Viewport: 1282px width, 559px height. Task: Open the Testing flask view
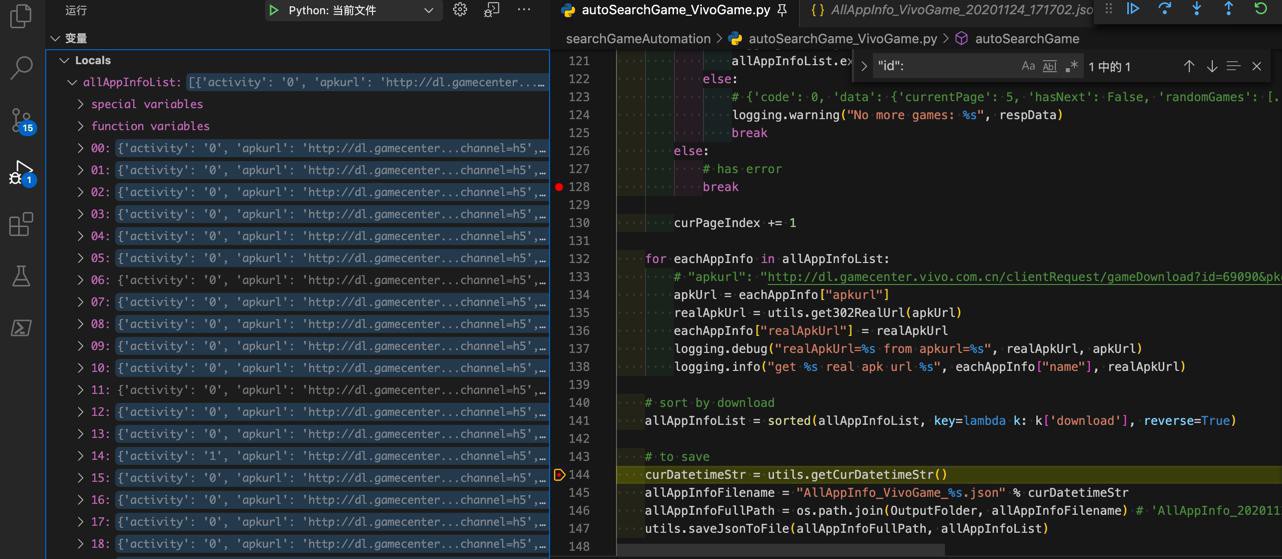[x=21, y=276]
